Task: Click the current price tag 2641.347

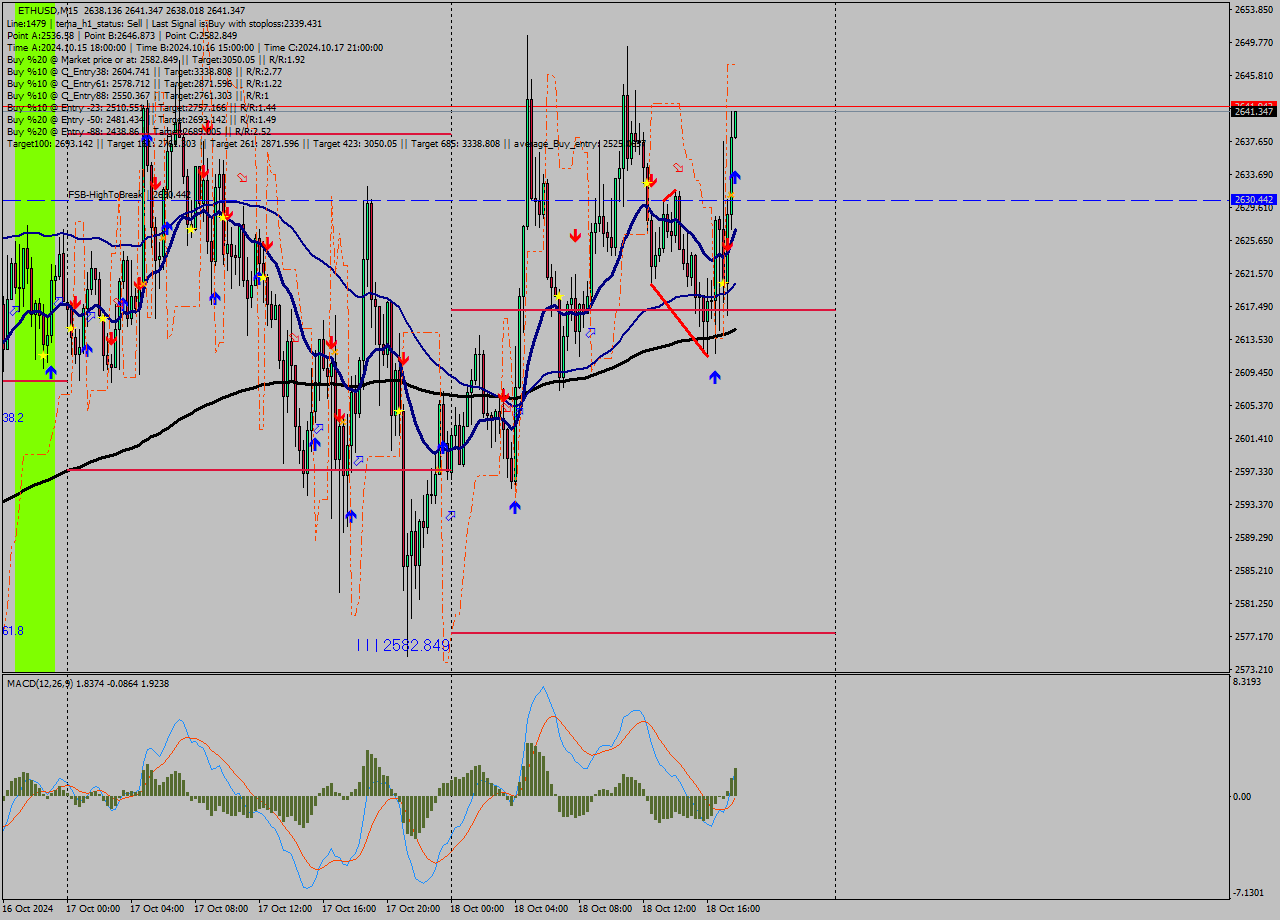Action: tap(1254, 111)
